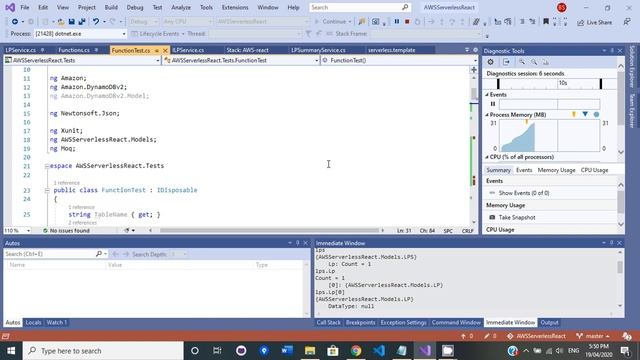
Task: Click the diagnostics timeline ruler at 10s
Action: coord(563,83)
